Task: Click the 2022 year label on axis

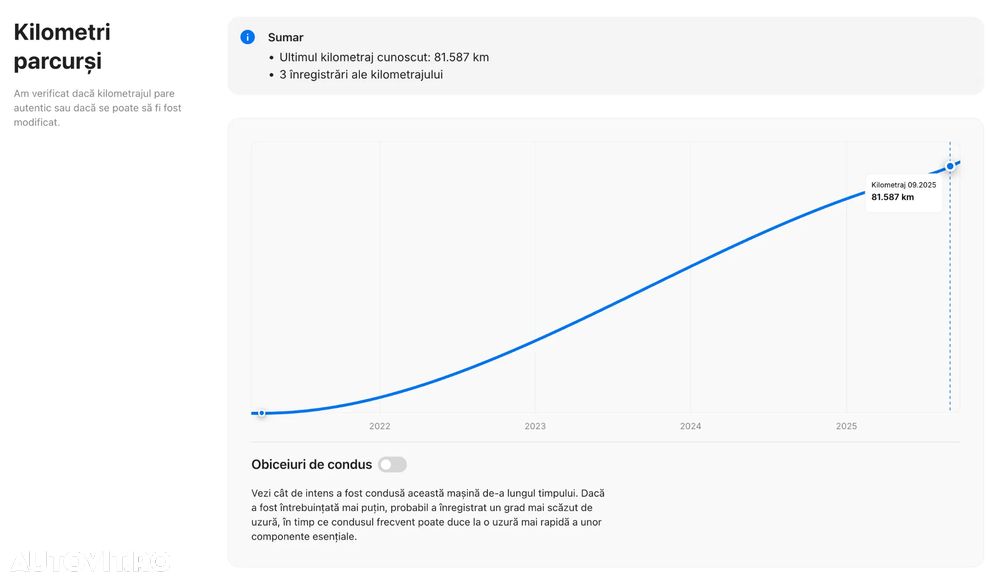Action: point(380,426)
